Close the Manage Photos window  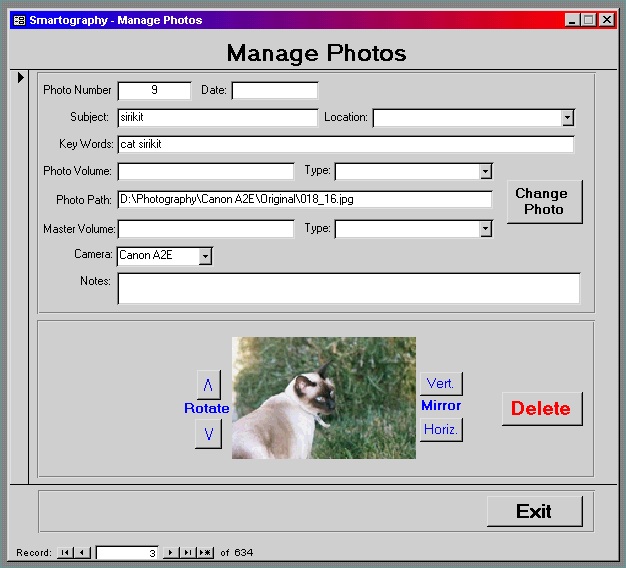pos(607,20)
